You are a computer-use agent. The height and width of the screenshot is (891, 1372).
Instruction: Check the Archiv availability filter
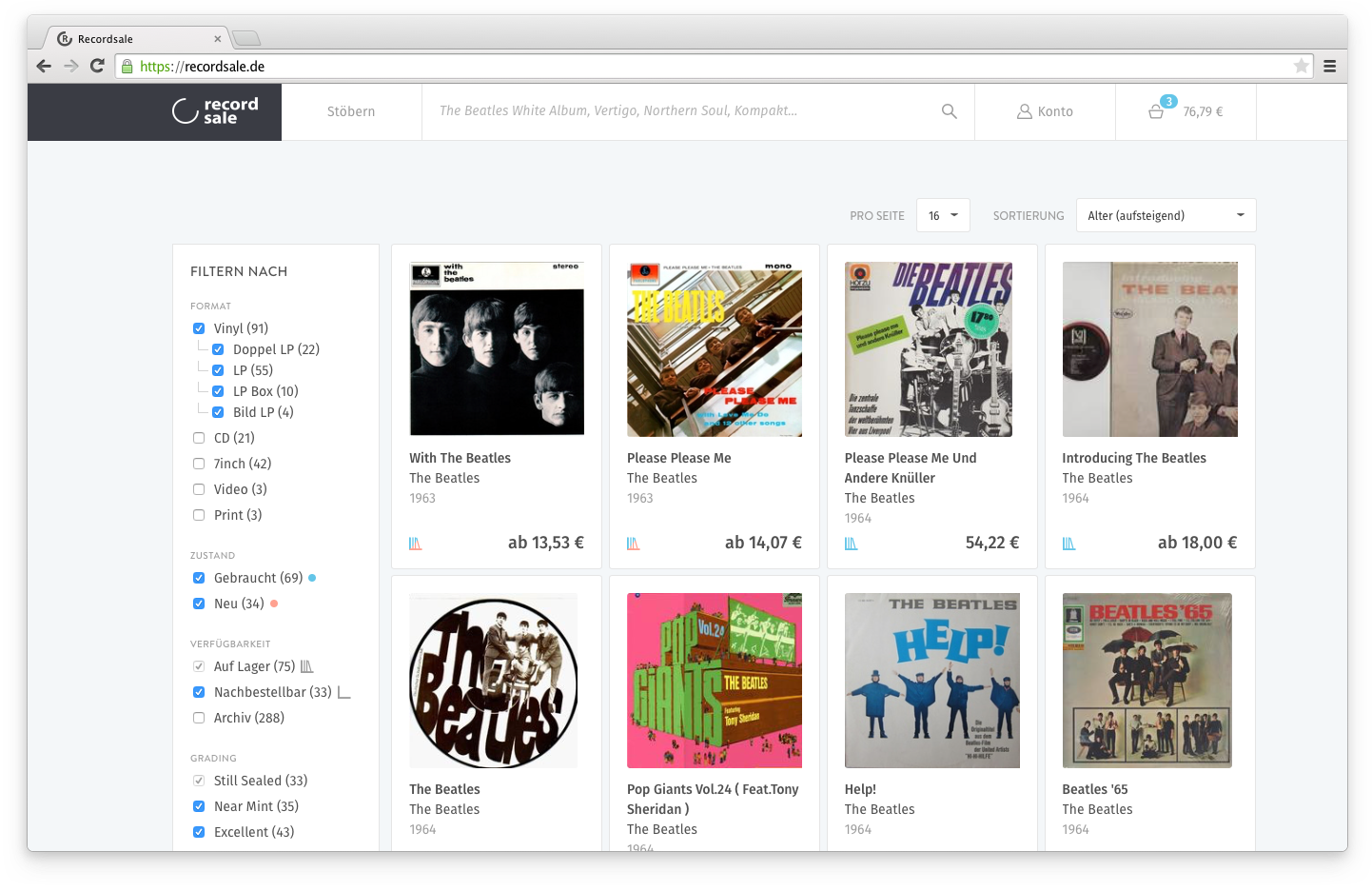(199, 718)
